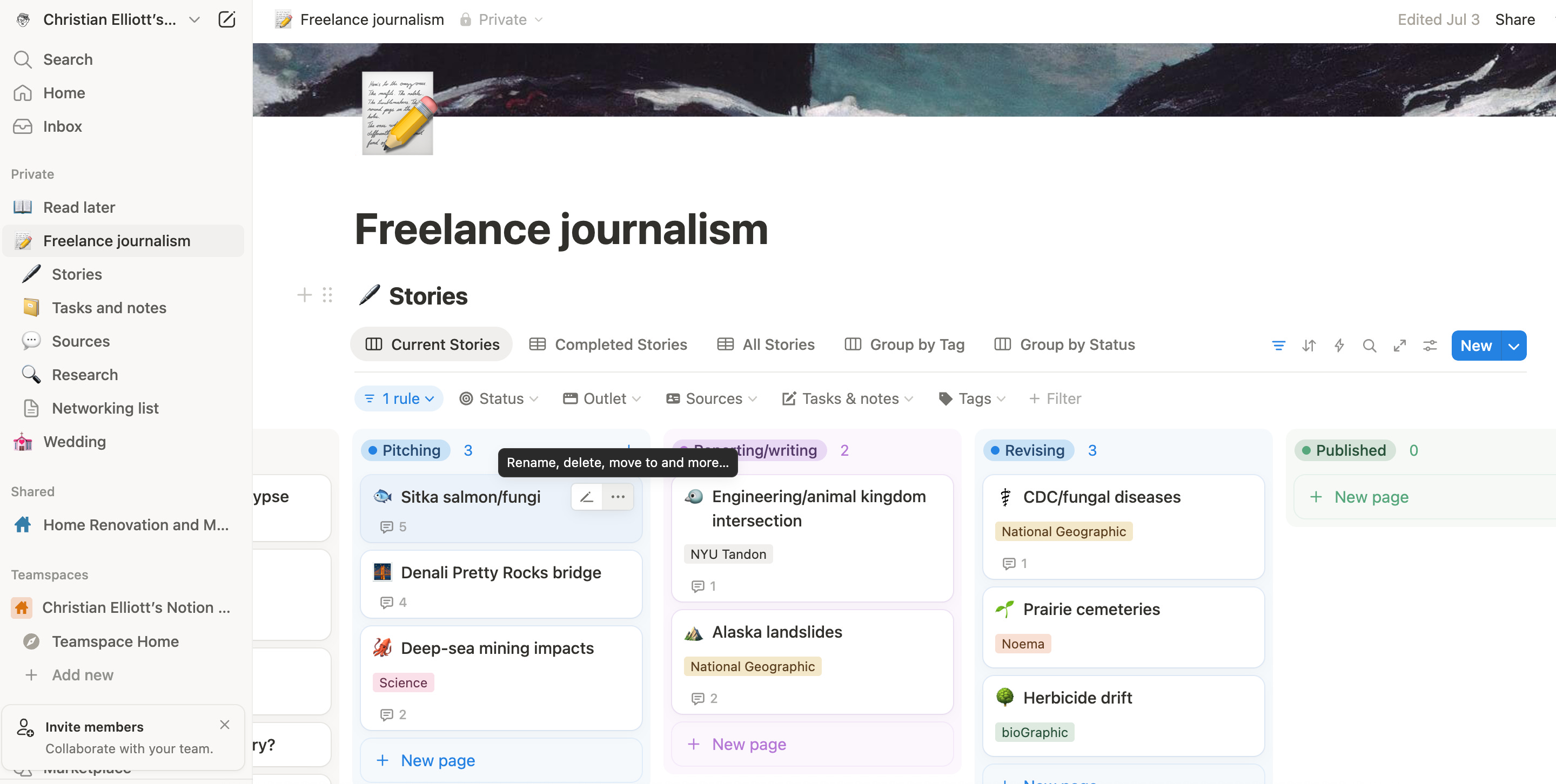Dismiss the Invite members banner
1556x784 pixels.
(x=225, y=724)
